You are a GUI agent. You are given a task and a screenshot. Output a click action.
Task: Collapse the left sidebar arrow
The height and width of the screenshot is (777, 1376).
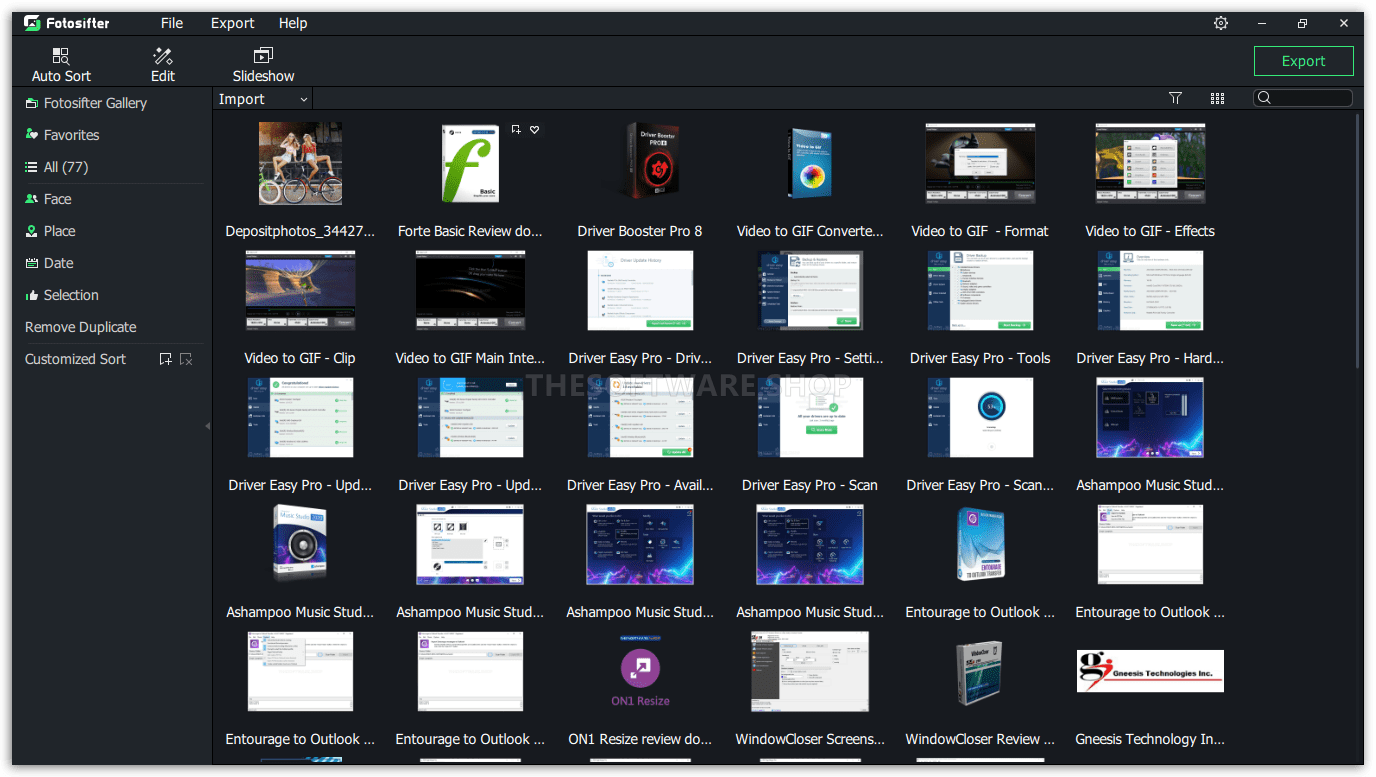[208, 426]
